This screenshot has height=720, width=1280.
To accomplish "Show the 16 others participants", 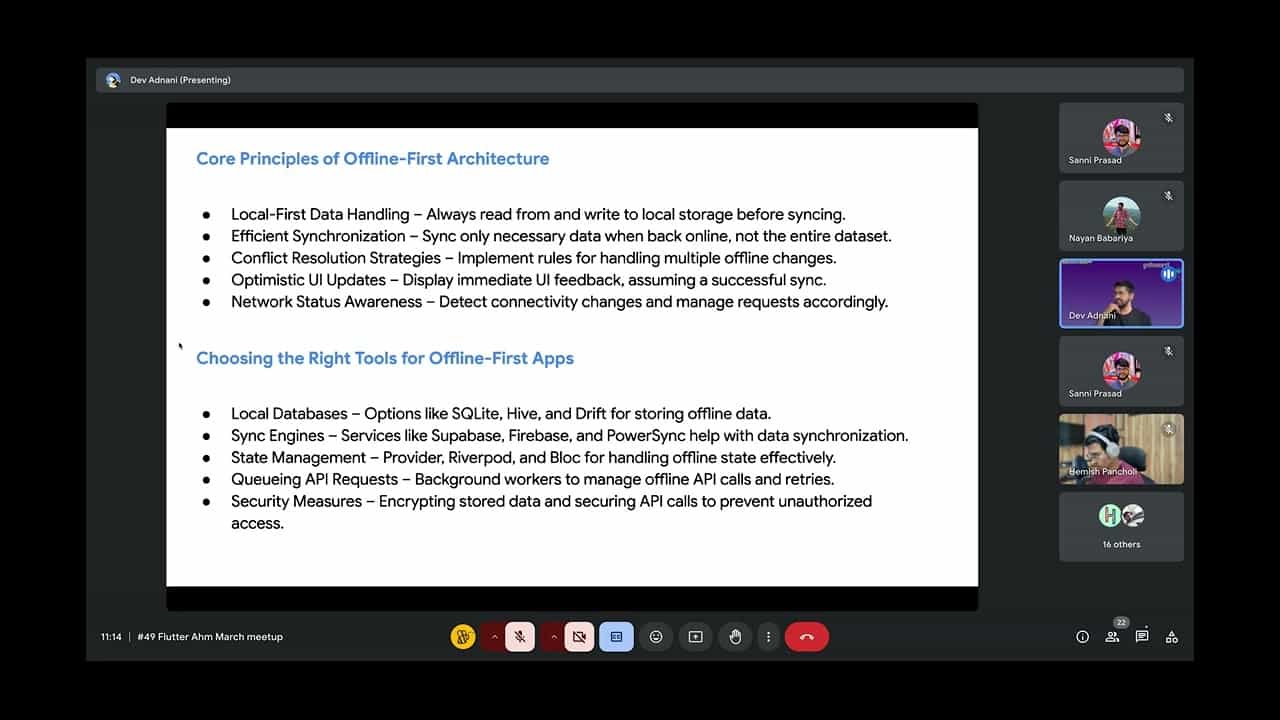I will [1121, 527].
